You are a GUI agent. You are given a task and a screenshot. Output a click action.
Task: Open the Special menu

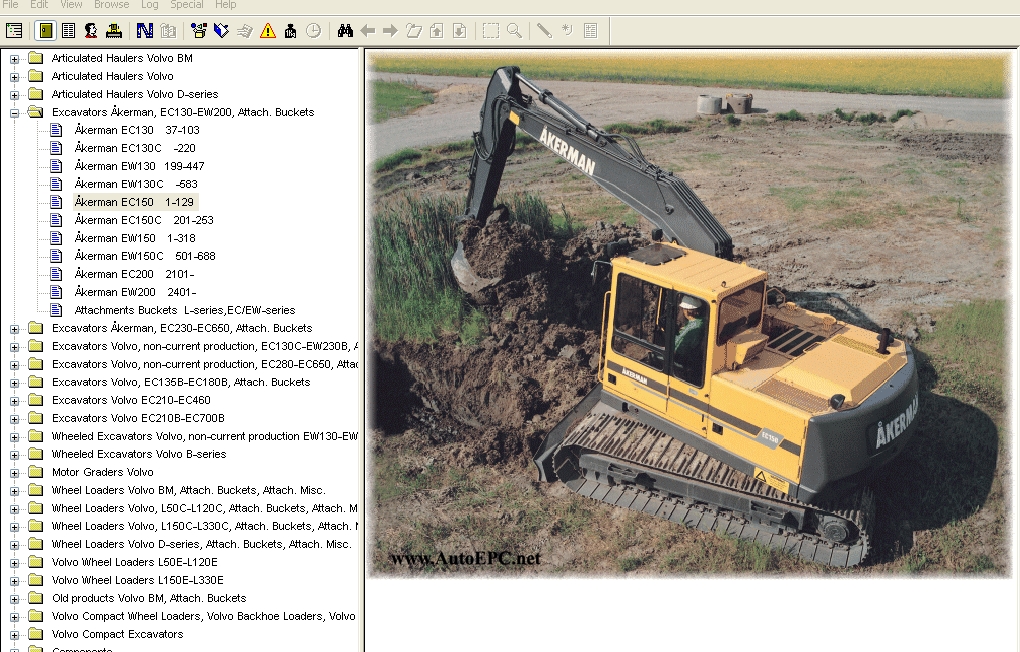[x=187, y=5]
